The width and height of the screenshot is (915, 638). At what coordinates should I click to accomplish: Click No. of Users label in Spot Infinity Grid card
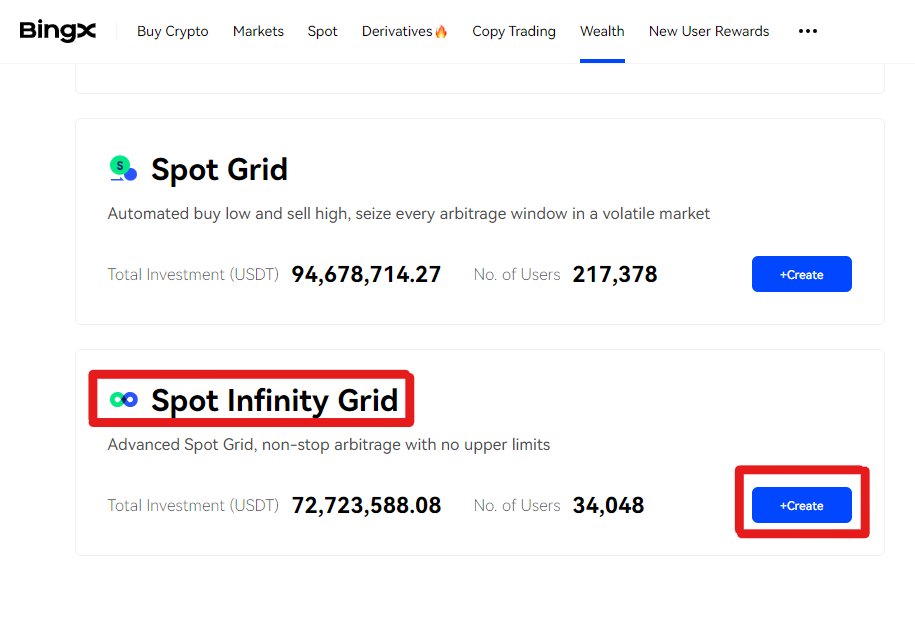tap(517, 505)
